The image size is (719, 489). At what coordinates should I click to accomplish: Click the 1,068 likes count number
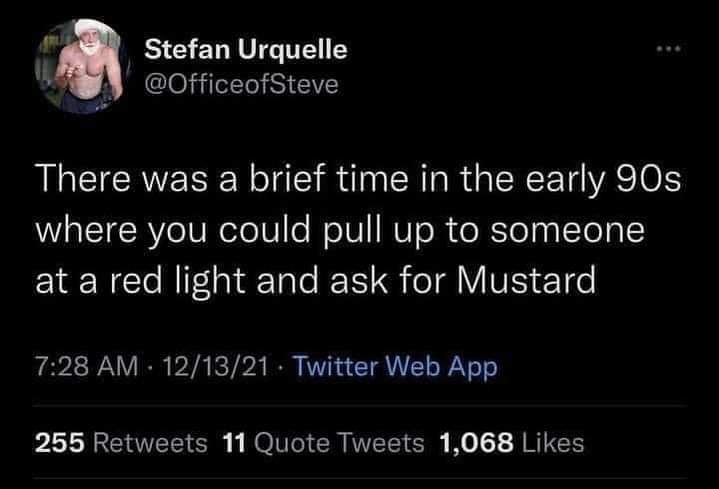(474, 441)
